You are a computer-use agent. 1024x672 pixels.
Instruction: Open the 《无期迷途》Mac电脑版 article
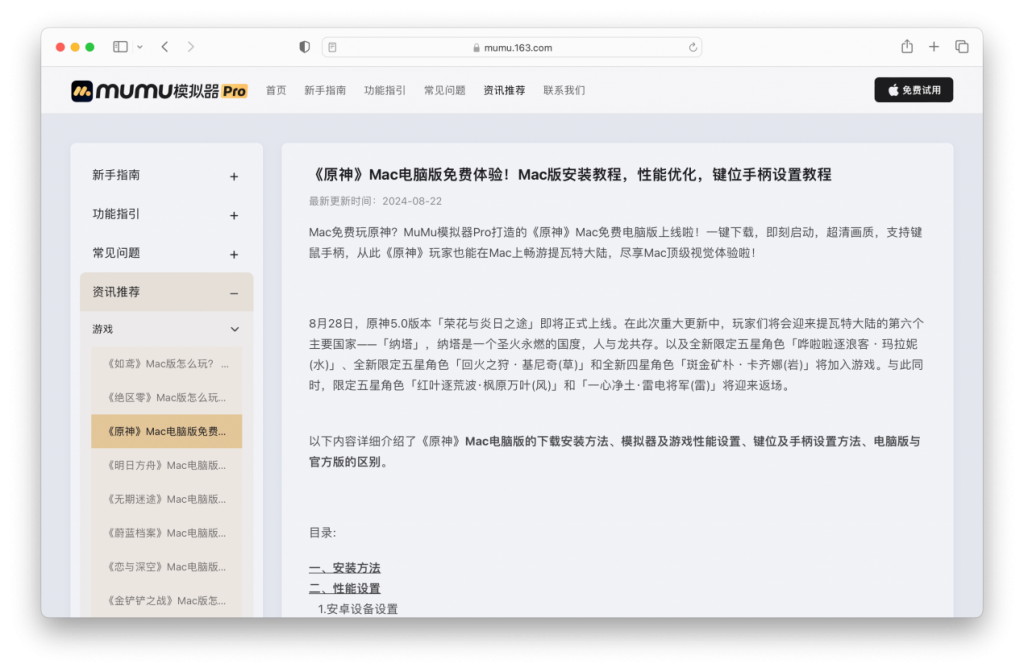click(167, 500)
